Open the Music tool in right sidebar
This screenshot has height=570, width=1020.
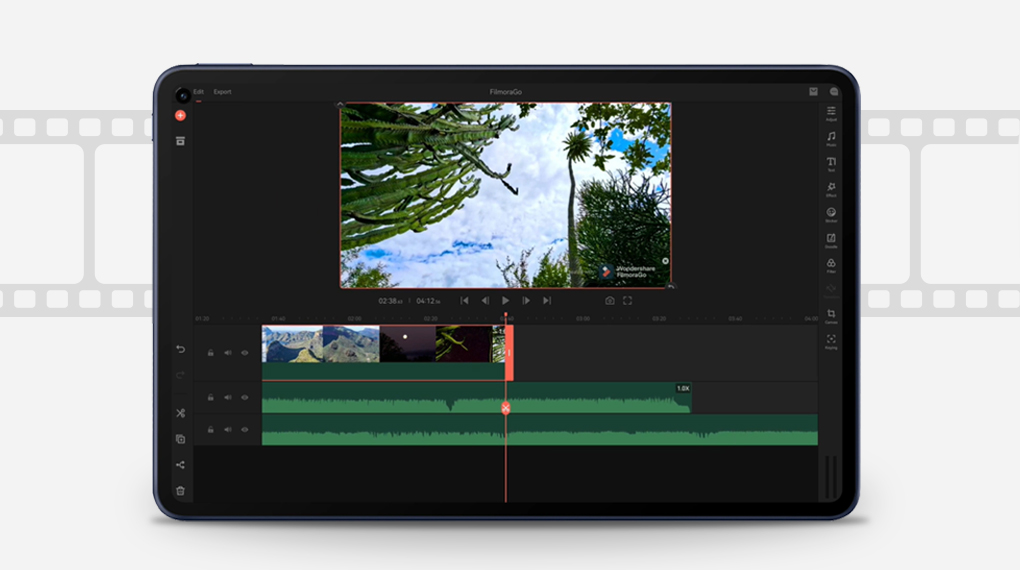pos(831,138)
